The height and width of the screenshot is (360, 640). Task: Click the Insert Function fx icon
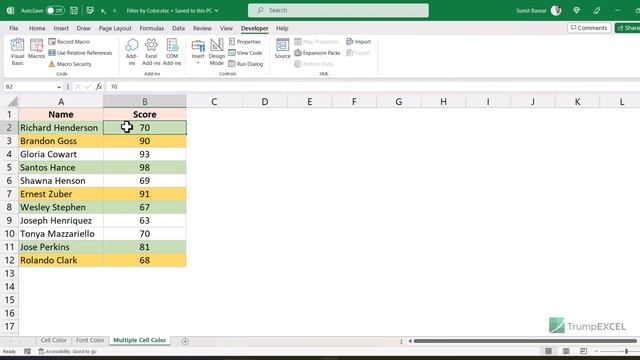click(x=99, y=87)
